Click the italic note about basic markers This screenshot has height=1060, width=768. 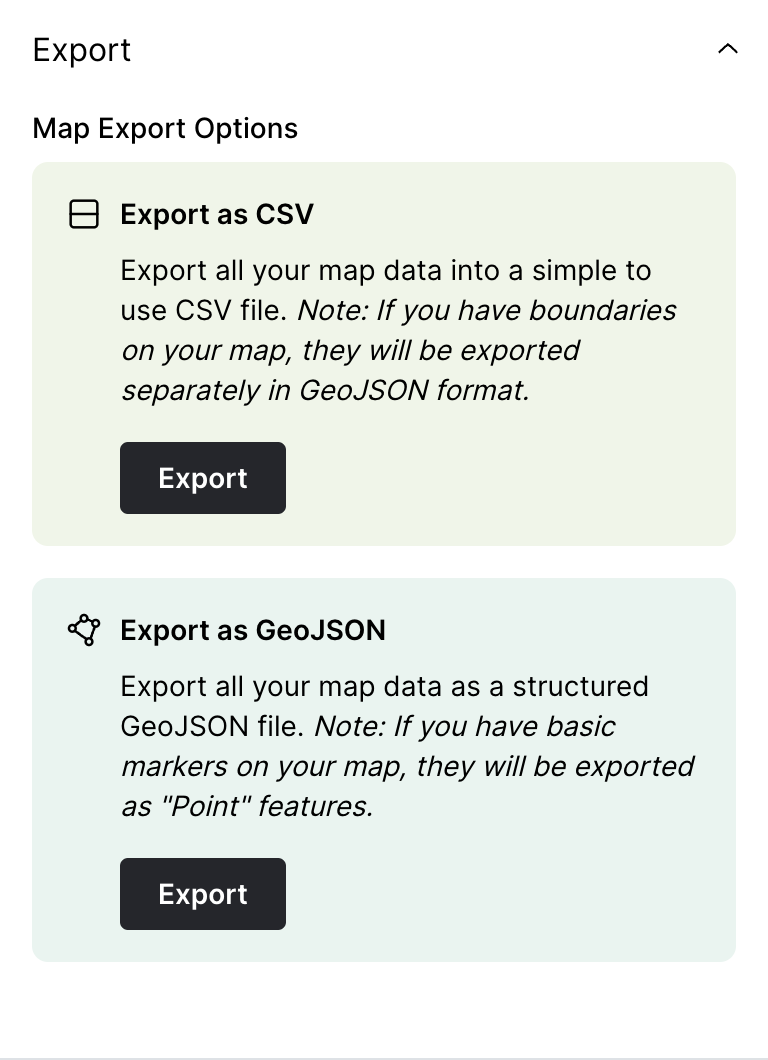pos(407,767)
